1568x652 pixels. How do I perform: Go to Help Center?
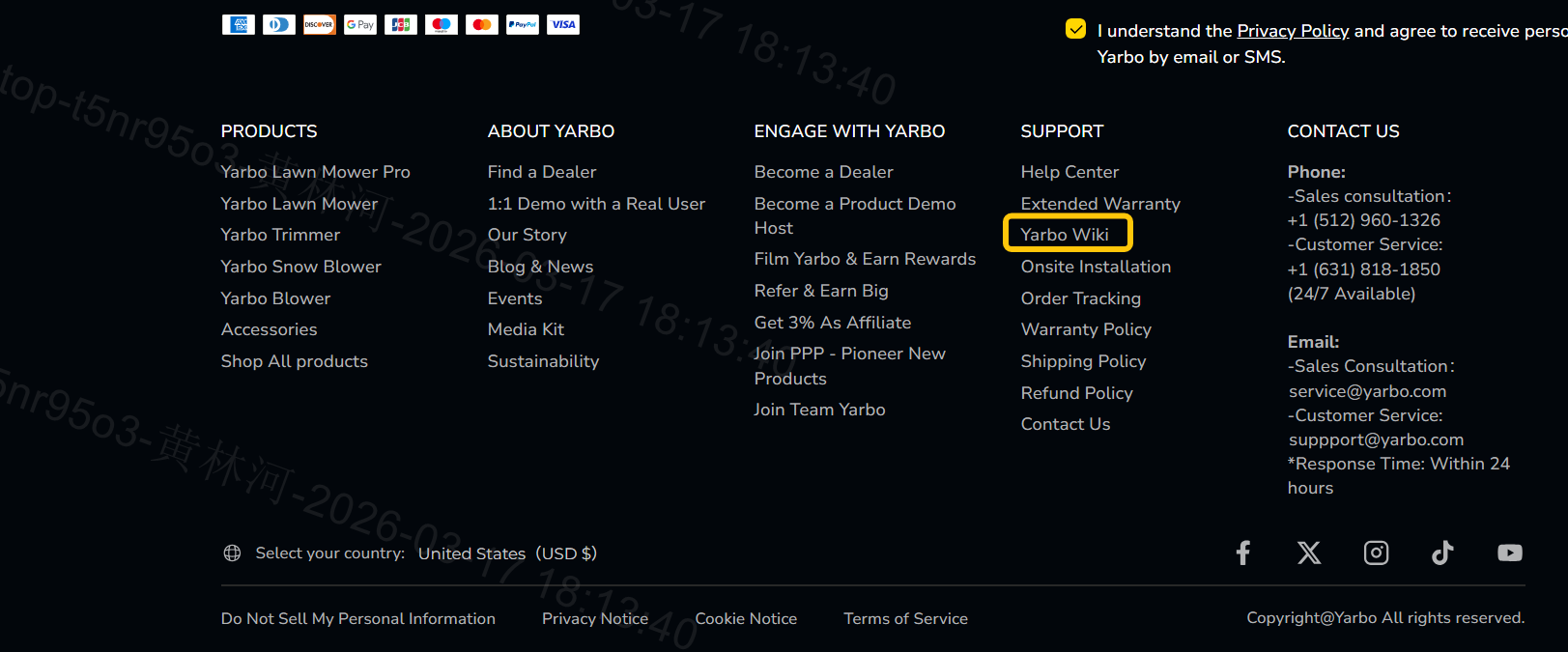coord(1069,172)
